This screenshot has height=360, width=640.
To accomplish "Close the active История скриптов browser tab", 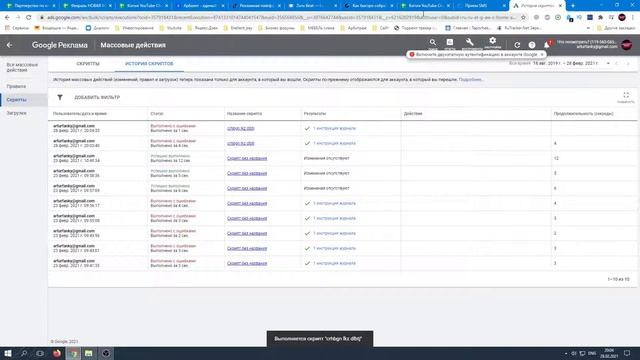I will coord(560,6).
